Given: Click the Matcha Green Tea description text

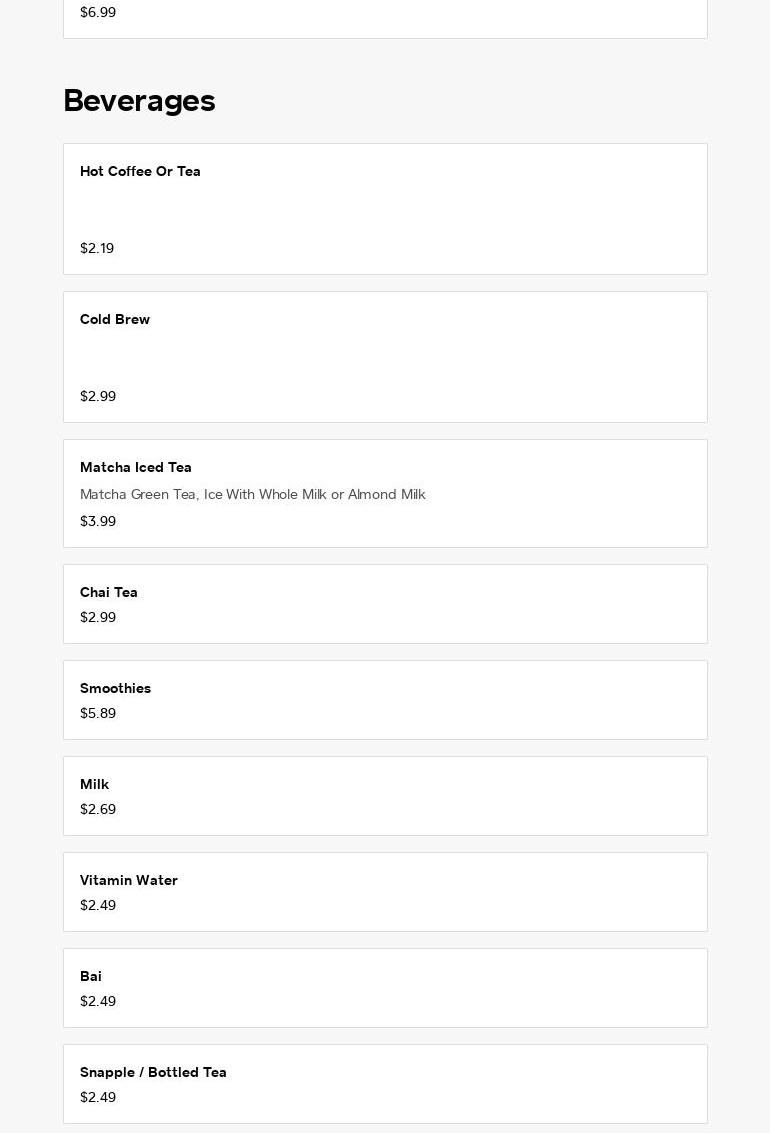Looking at the screenshot, I should (x=253, y=495).
